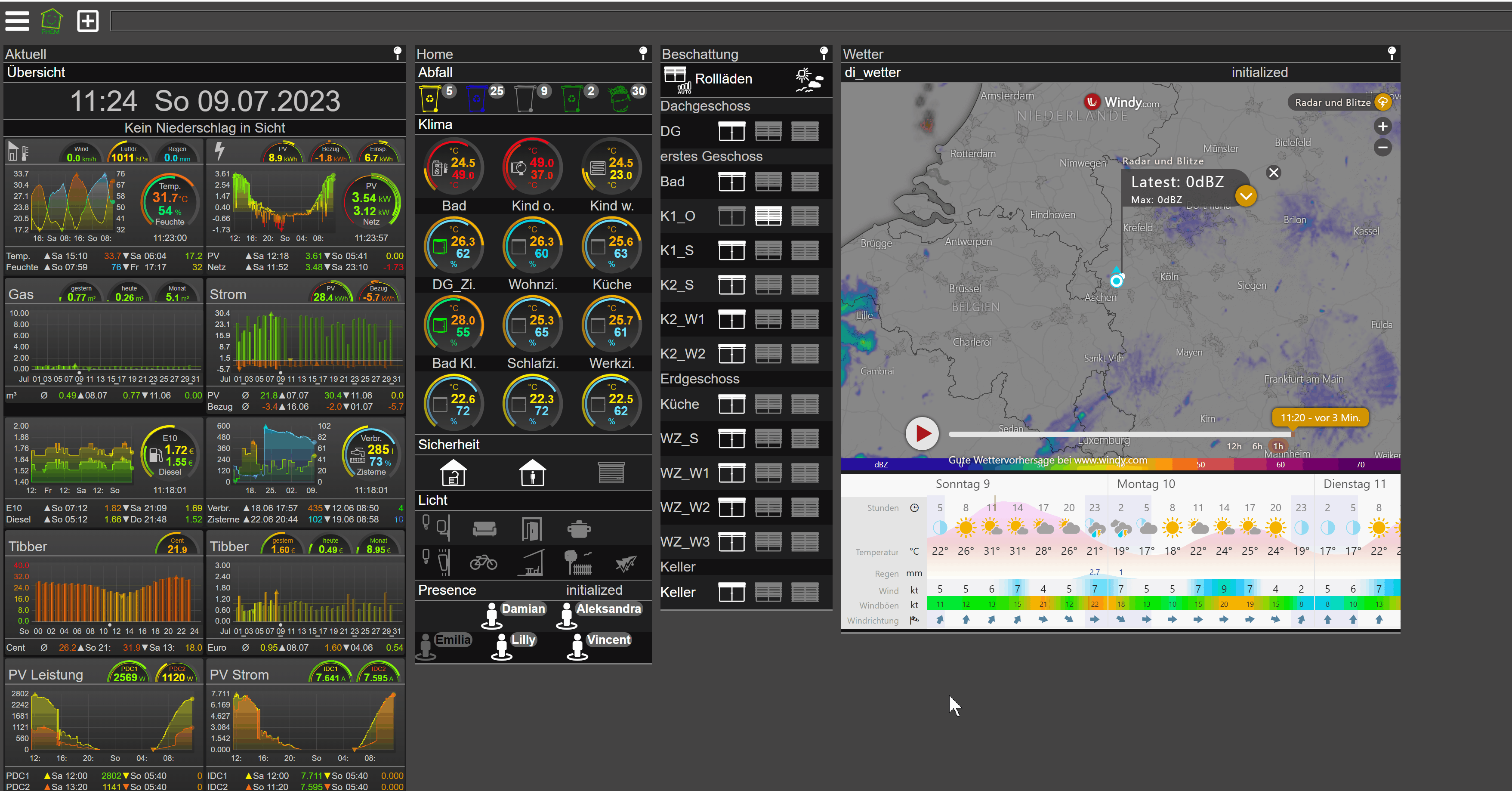1512x791 pixels.
Task: Toggle the sofa light icon
Action: pyautogui.click(x=484, y=529)
